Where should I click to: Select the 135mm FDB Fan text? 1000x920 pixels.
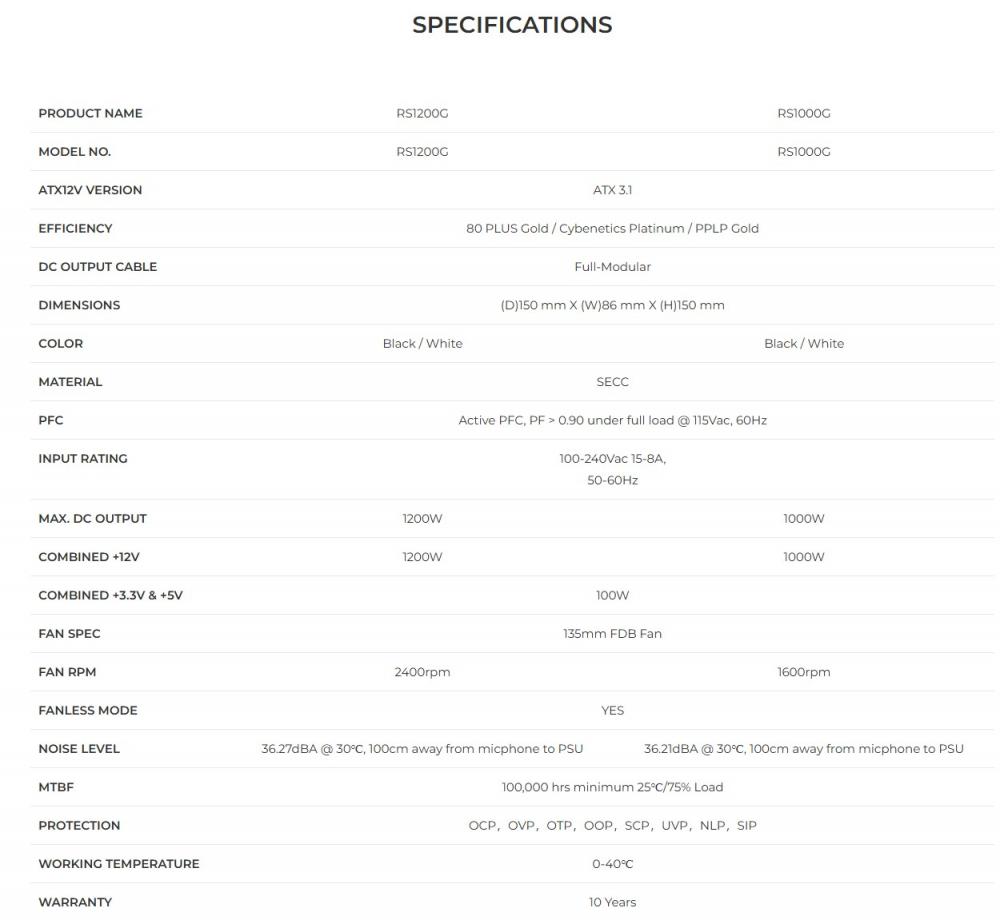[x=612, y=634]
